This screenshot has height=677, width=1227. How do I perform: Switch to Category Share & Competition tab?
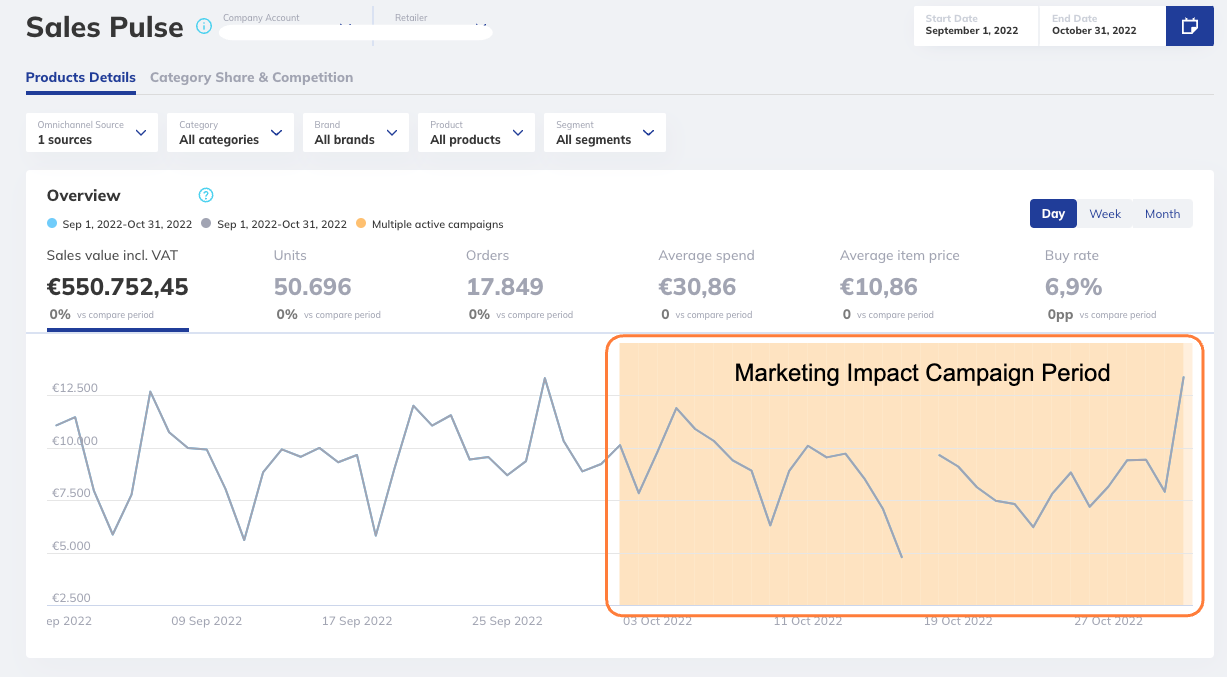coord(251,77)
